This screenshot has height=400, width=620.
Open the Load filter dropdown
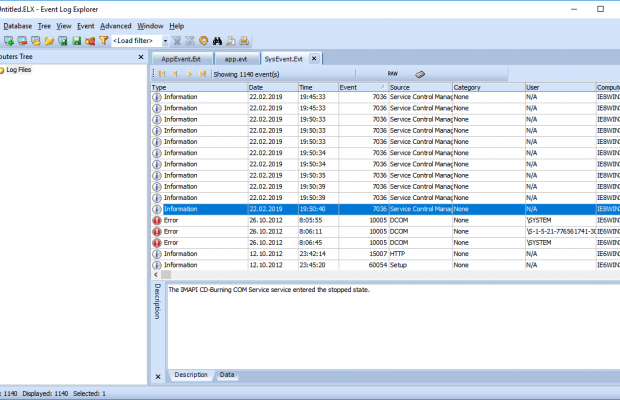(165, 41)
